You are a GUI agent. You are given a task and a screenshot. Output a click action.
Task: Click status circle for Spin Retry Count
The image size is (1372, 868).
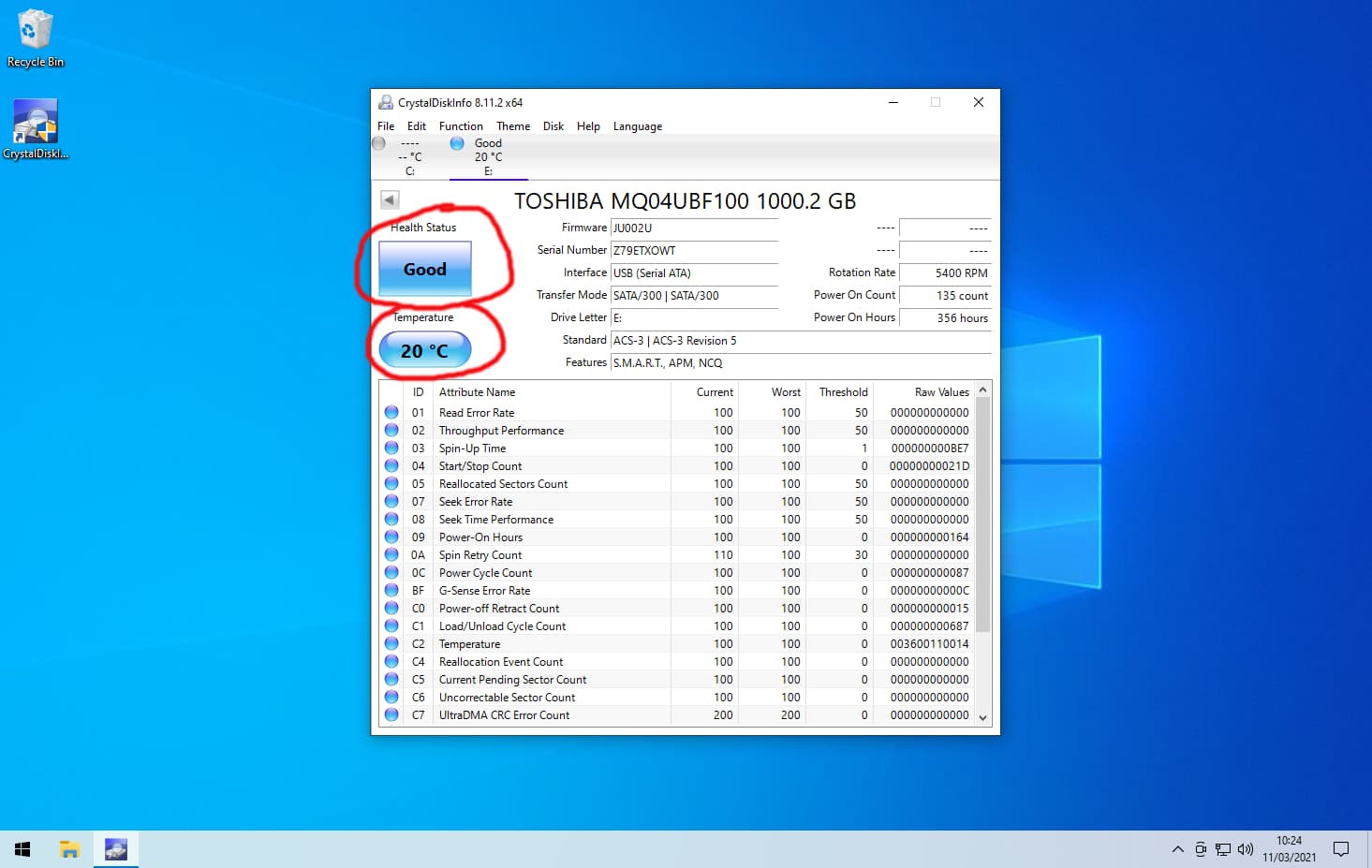click(x=391, y=554)
